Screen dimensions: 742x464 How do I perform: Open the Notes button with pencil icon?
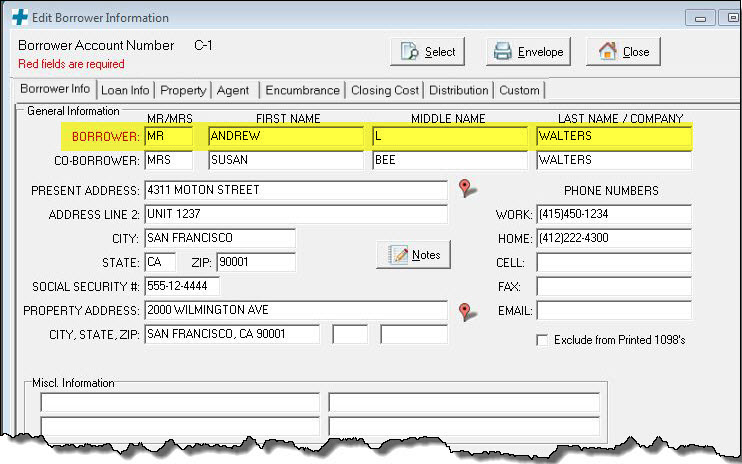(x=415, y=255)
